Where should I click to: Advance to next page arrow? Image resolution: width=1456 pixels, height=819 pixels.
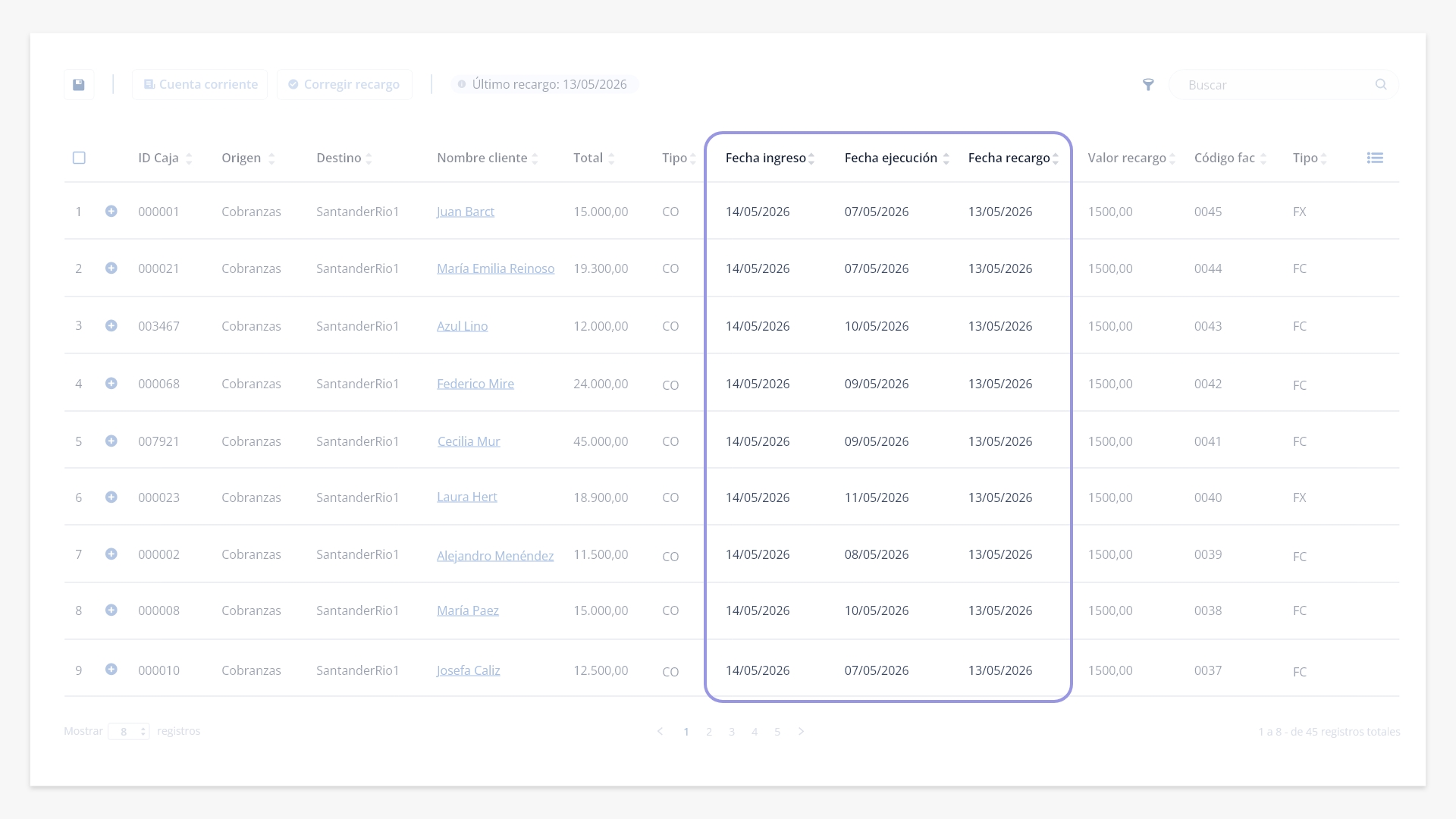click(x=801, y=732)
